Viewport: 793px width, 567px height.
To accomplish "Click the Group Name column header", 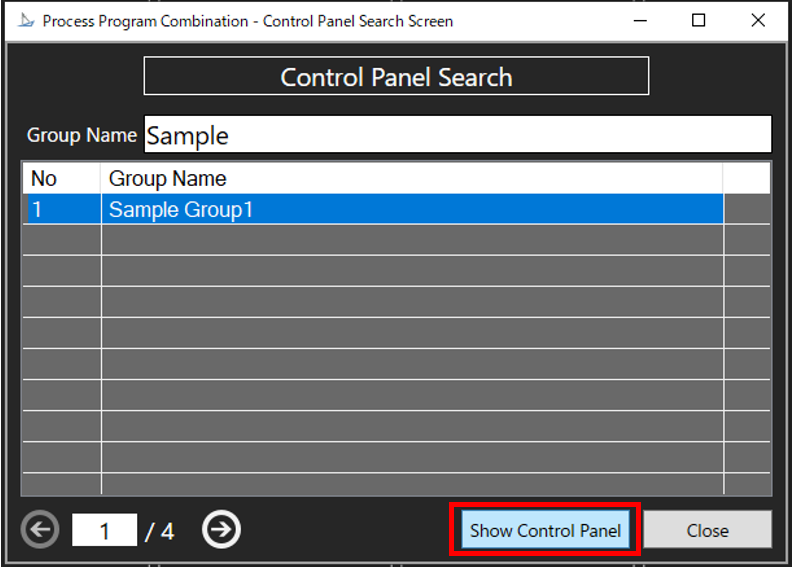I will 410,179.
